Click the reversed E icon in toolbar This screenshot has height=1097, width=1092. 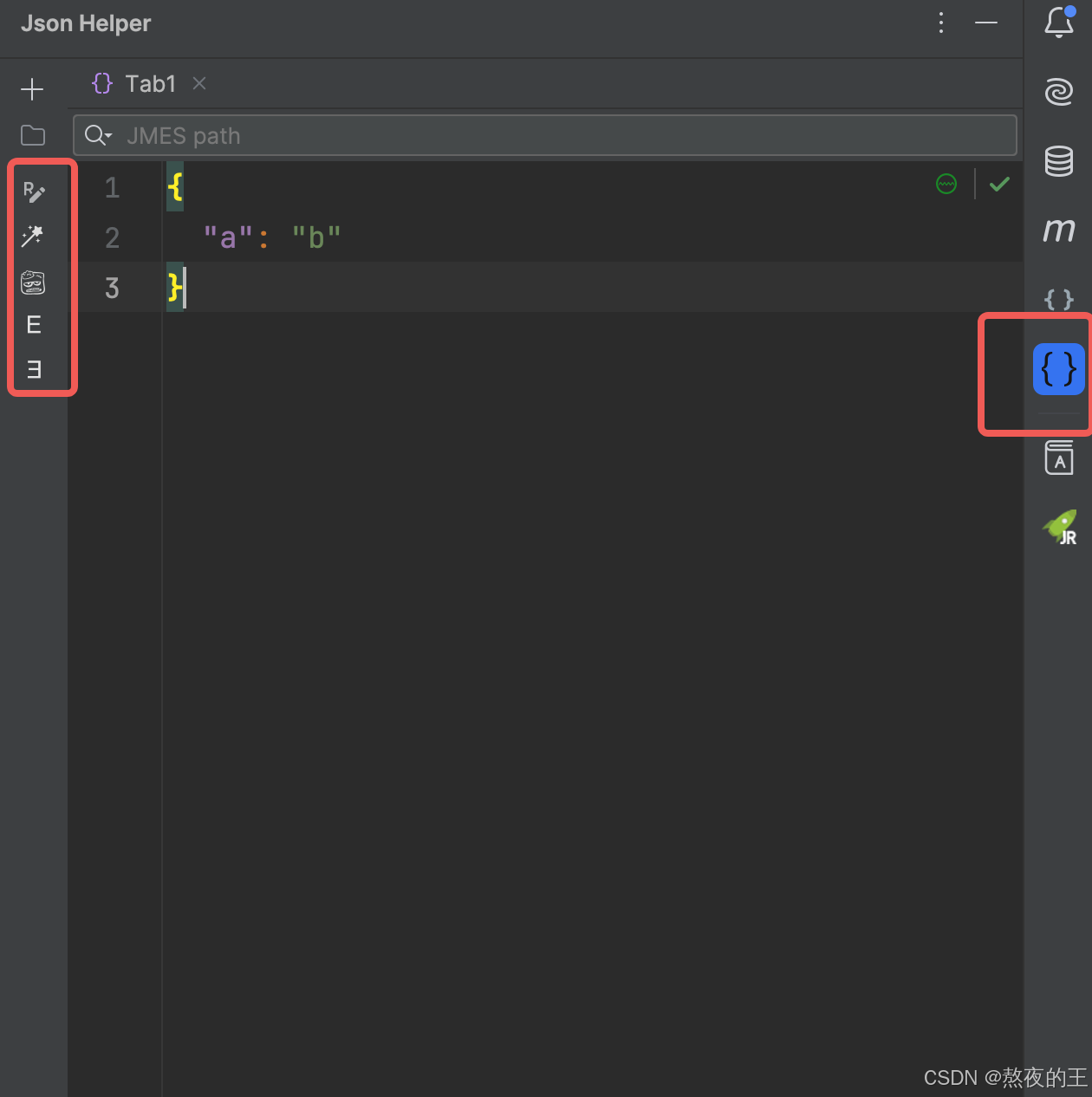tap(34, 370)
